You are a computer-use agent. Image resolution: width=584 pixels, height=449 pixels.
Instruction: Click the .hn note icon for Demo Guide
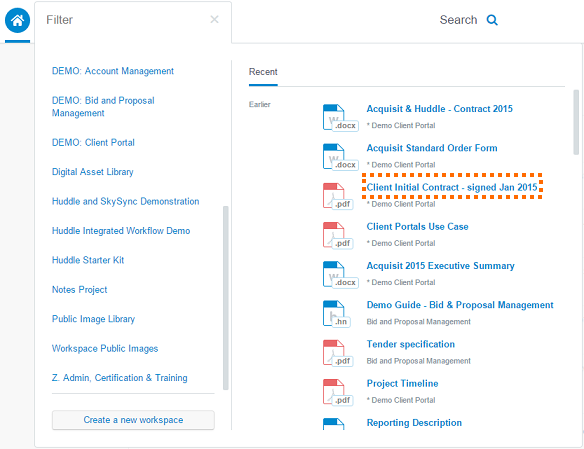(337, 313)
